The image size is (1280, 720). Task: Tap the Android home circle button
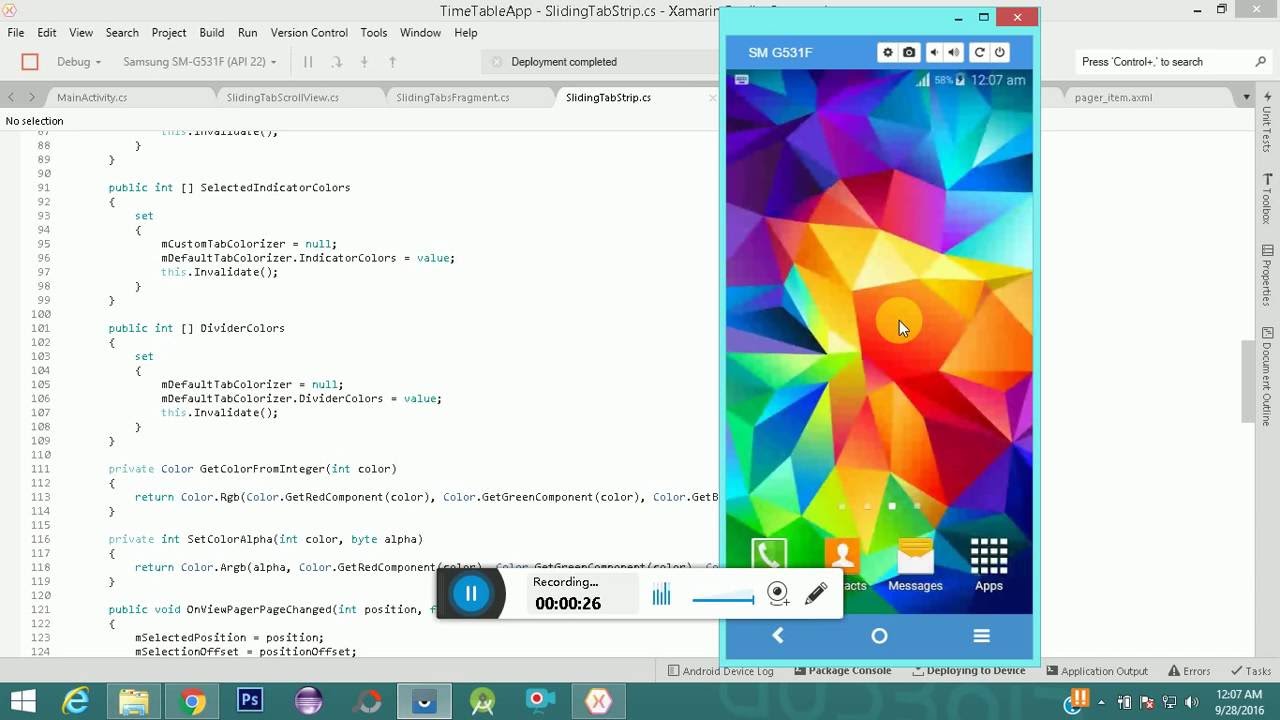(879, 635)
